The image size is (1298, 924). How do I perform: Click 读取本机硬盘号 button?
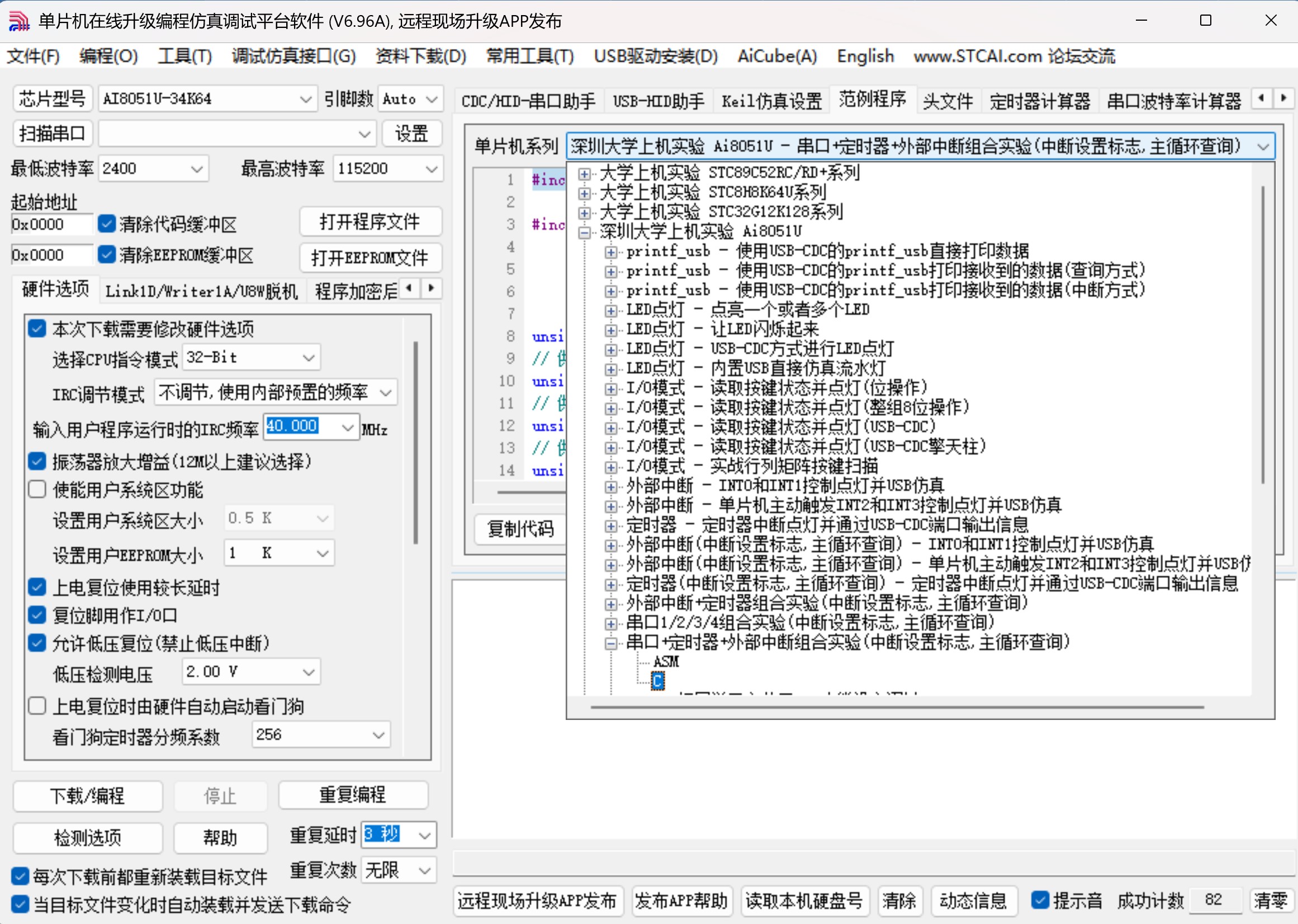pyautogui.click(x=804, y=901)
